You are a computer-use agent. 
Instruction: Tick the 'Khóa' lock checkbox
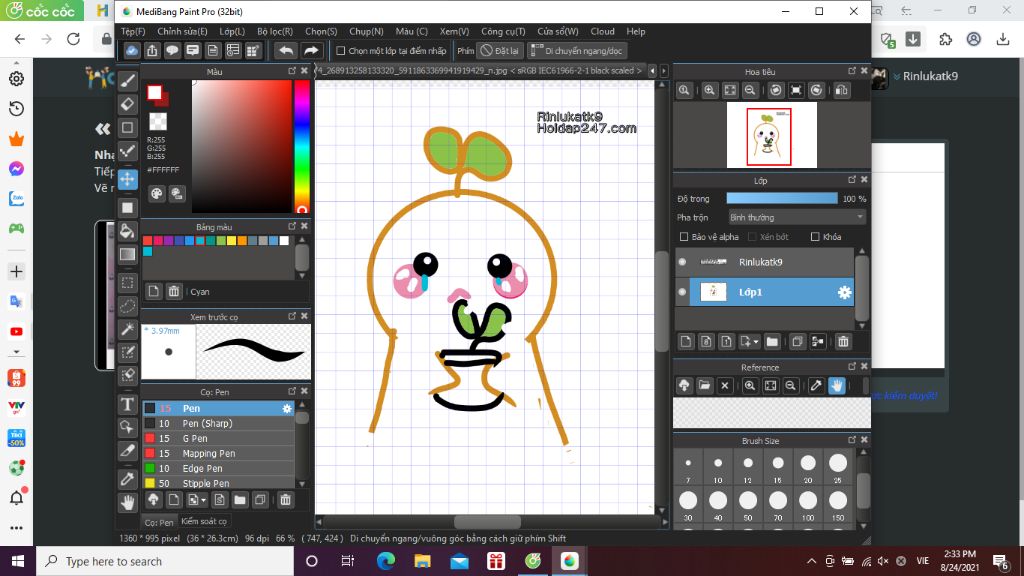815,237
